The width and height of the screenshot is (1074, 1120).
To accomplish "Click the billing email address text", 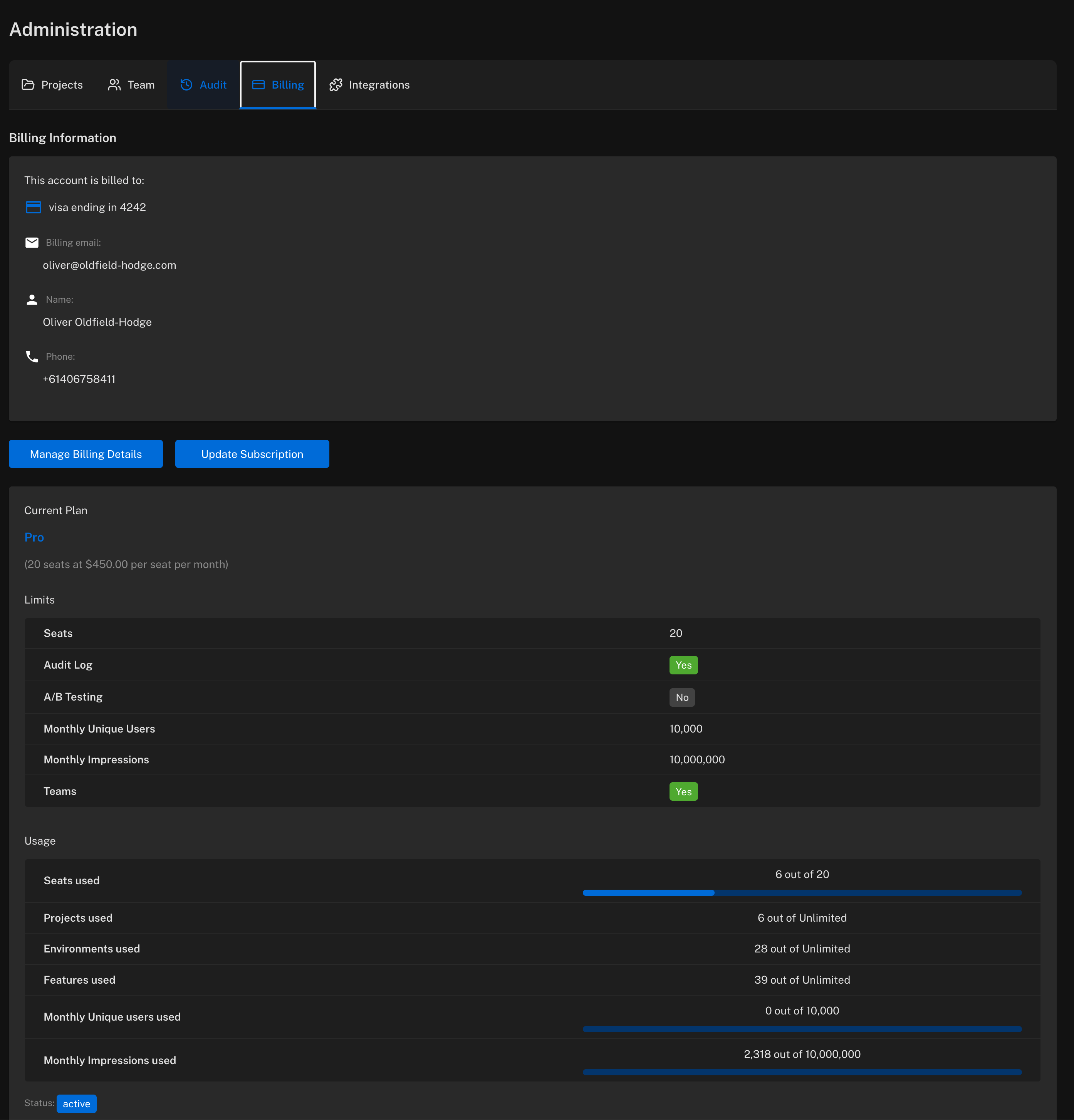I will [x=109, y=265].
